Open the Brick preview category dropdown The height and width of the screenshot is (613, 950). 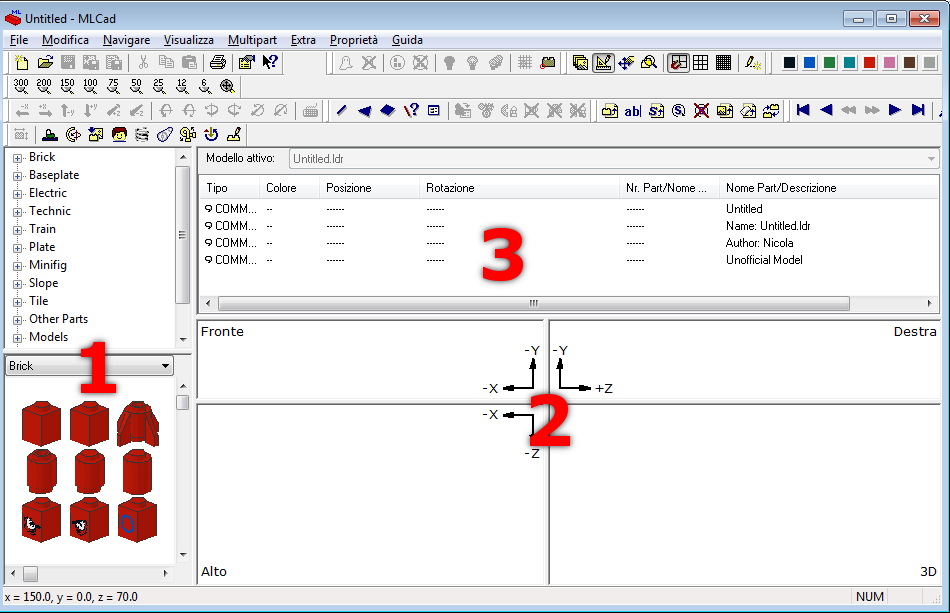(x=165, y=366)
